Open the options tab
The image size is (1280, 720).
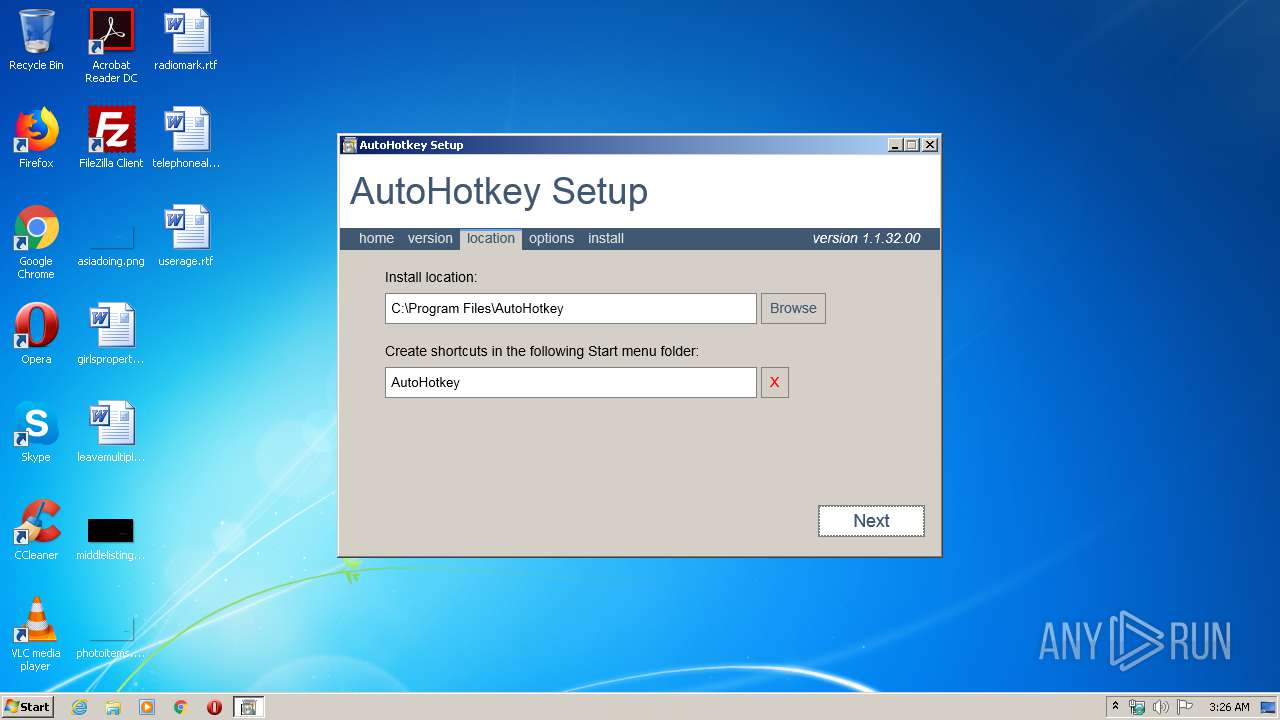coord(551,238)
